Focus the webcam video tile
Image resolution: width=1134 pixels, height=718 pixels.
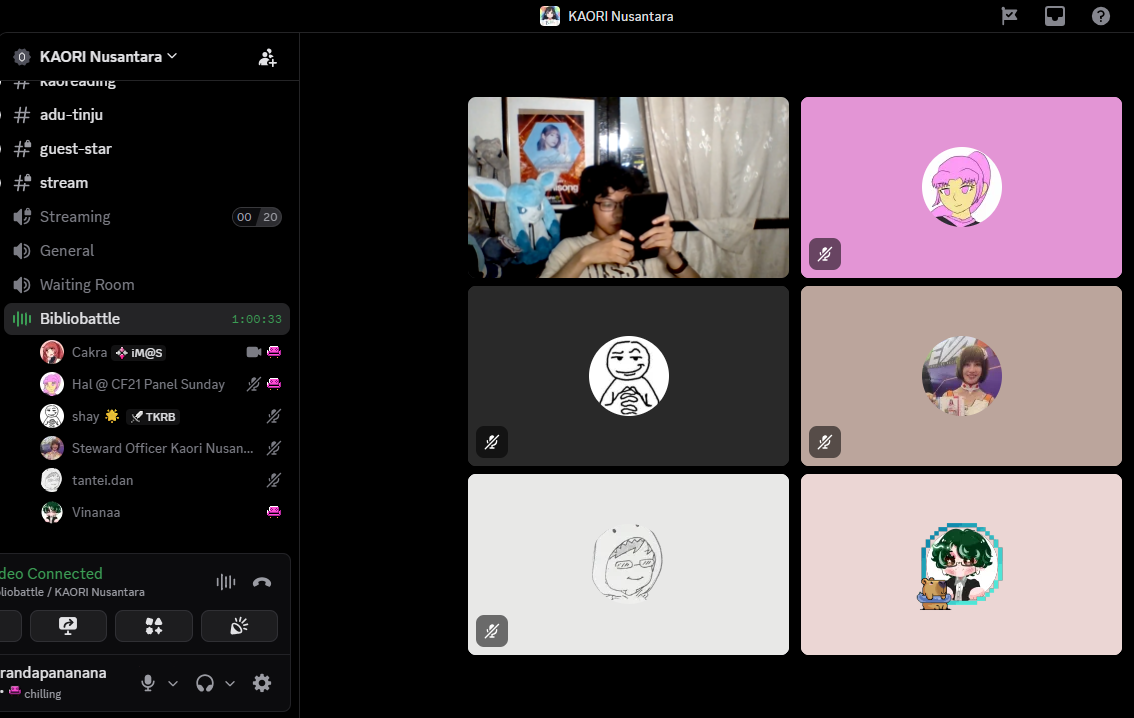(628, 187)
